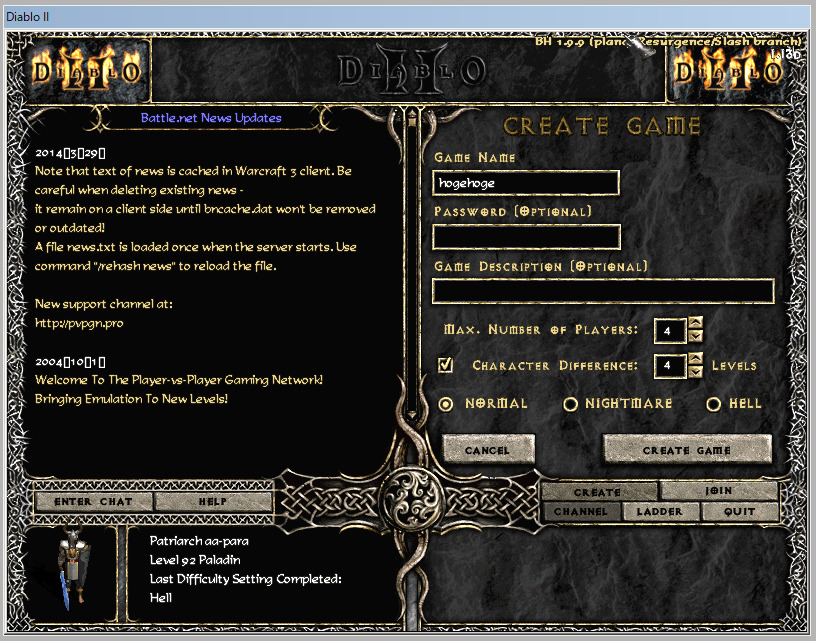Decrease Character Difference levels value
The width and height of the screenshot is (816, 641).
coord(696,372)
